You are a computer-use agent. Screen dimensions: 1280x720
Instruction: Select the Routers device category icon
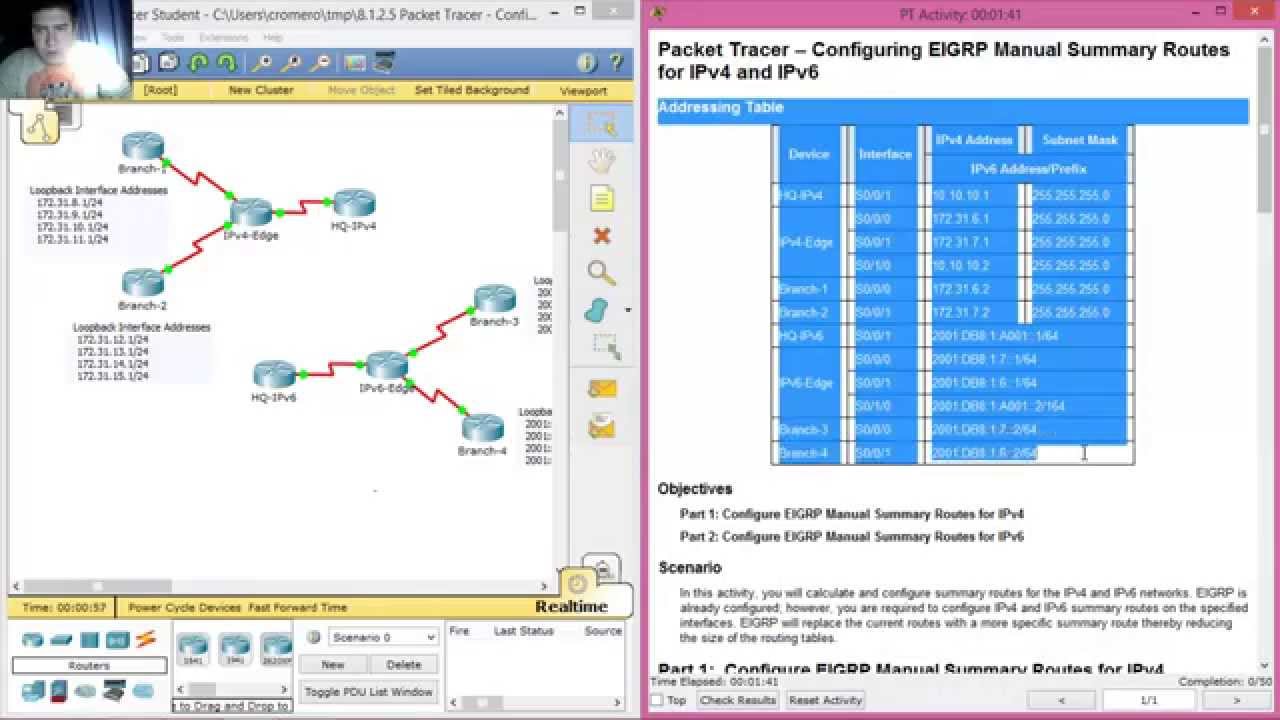[x=33, y=640]
